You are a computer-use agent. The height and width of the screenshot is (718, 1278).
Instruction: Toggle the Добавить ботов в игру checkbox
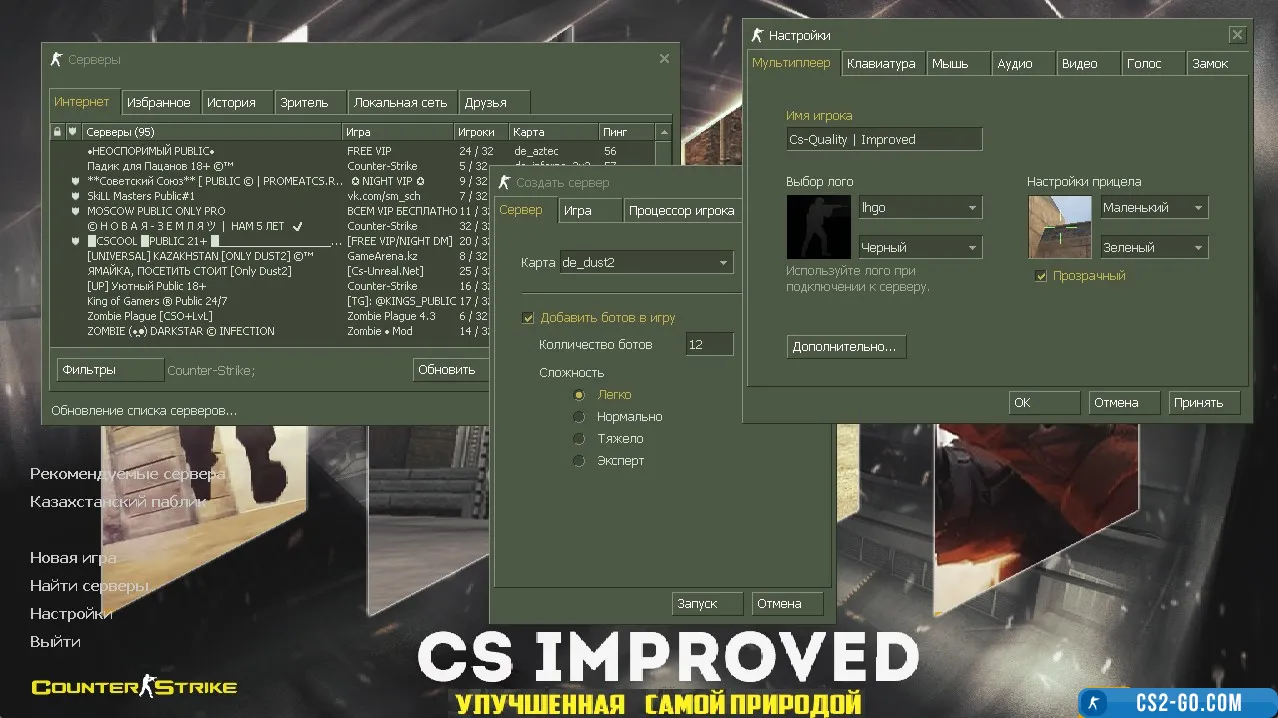click(x=528, y=318)
